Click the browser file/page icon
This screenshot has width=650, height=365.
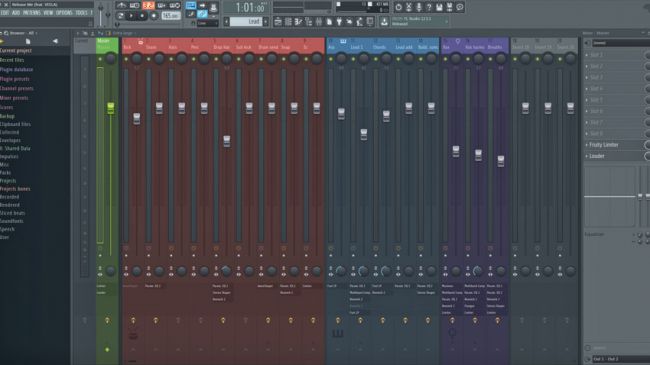pos(28,41)
